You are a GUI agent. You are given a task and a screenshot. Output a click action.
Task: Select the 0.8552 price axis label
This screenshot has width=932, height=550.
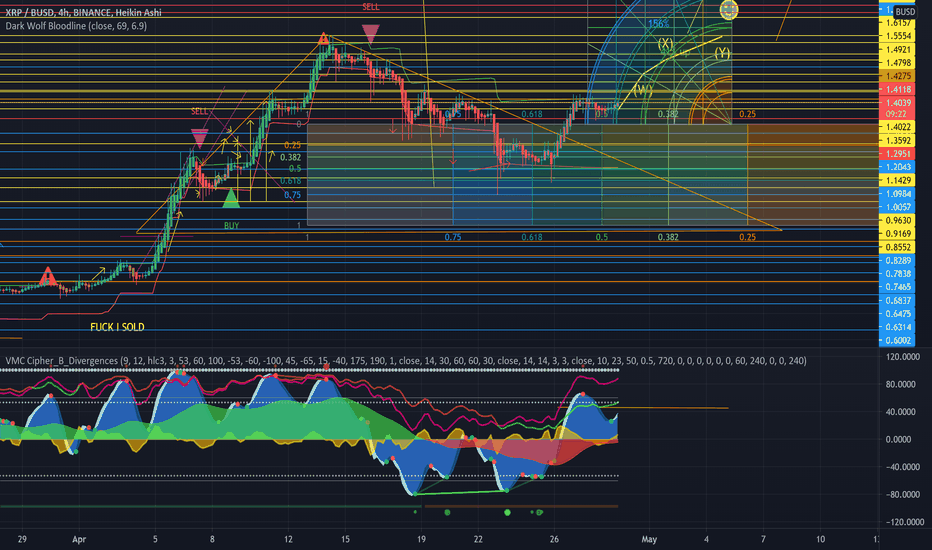898,247
